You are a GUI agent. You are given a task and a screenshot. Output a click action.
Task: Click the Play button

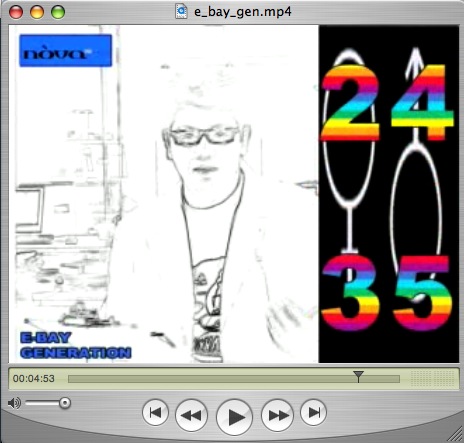click(234, 417)
